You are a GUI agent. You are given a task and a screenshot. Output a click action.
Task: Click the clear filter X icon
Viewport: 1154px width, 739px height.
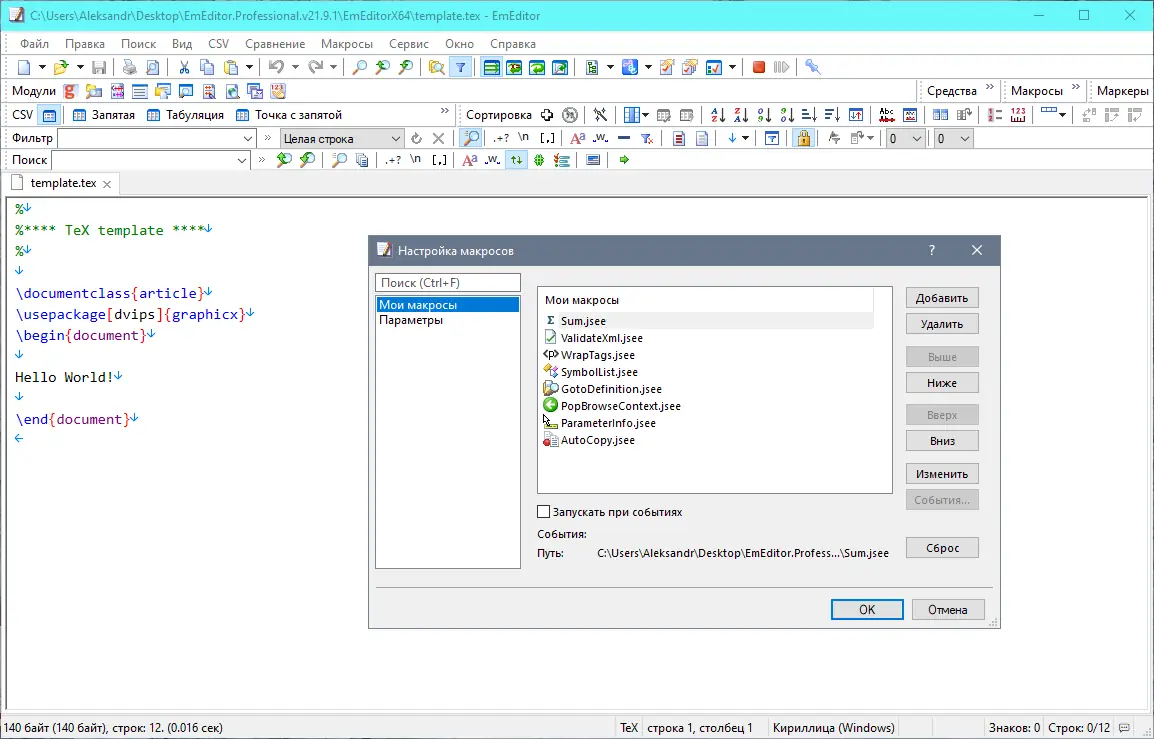point(439,138)
